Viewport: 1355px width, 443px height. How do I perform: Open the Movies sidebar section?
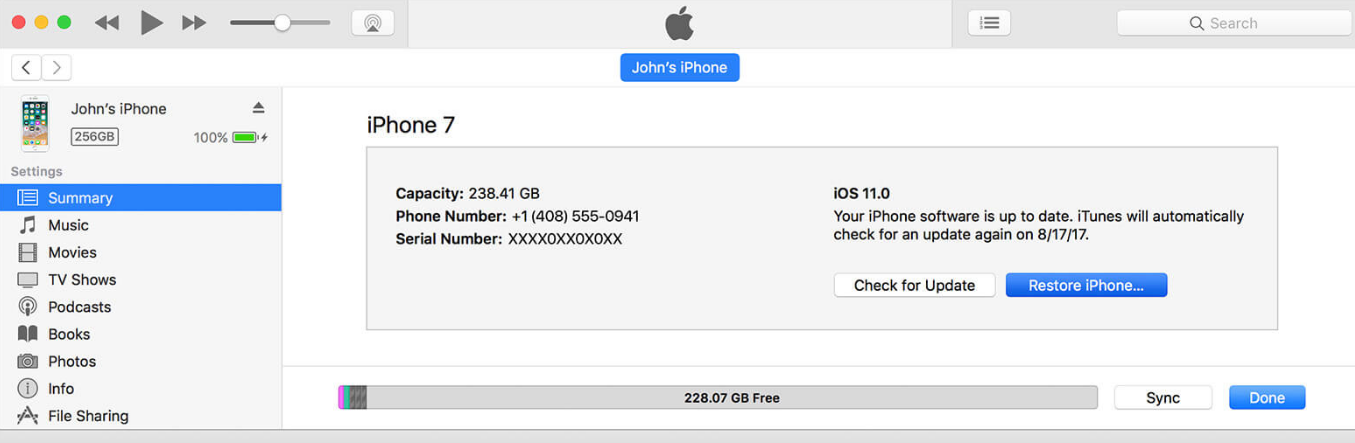click(140, 252)
